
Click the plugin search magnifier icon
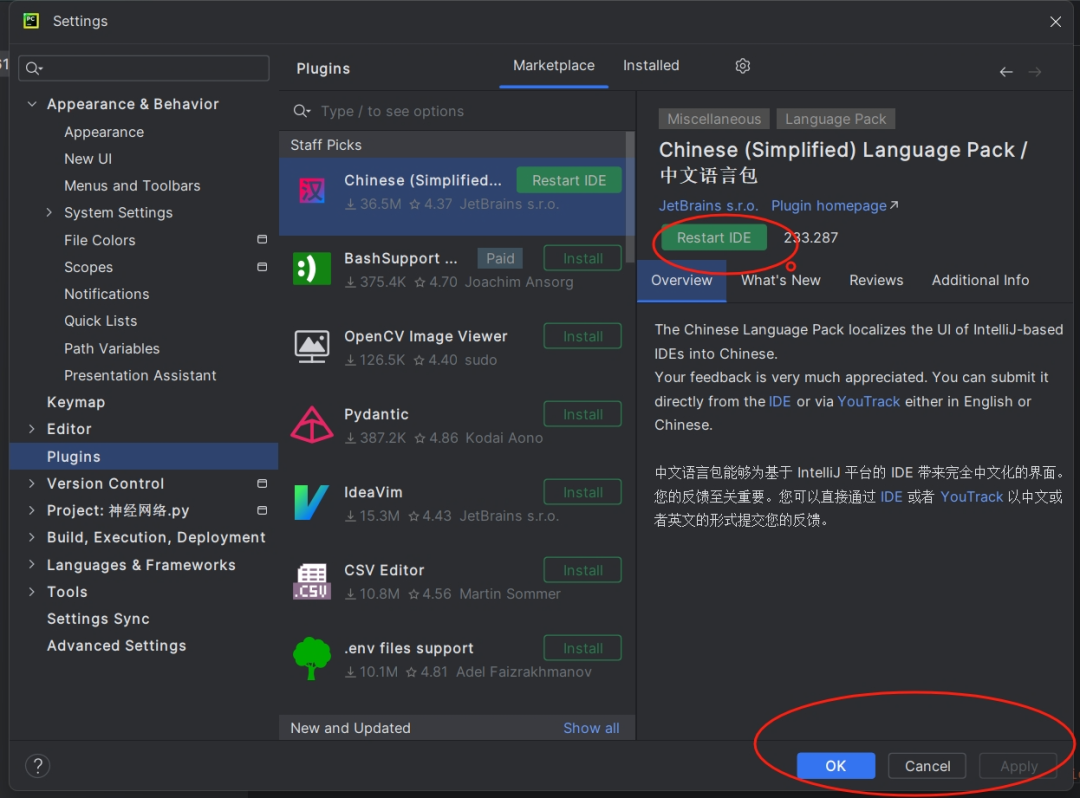pos(302,111)
